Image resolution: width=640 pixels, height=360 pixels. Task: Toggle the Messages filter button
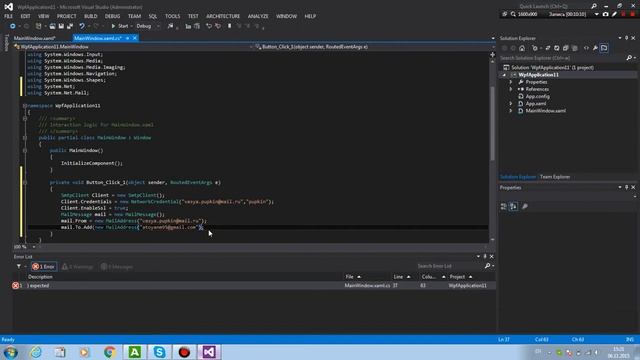pos(117,267)
